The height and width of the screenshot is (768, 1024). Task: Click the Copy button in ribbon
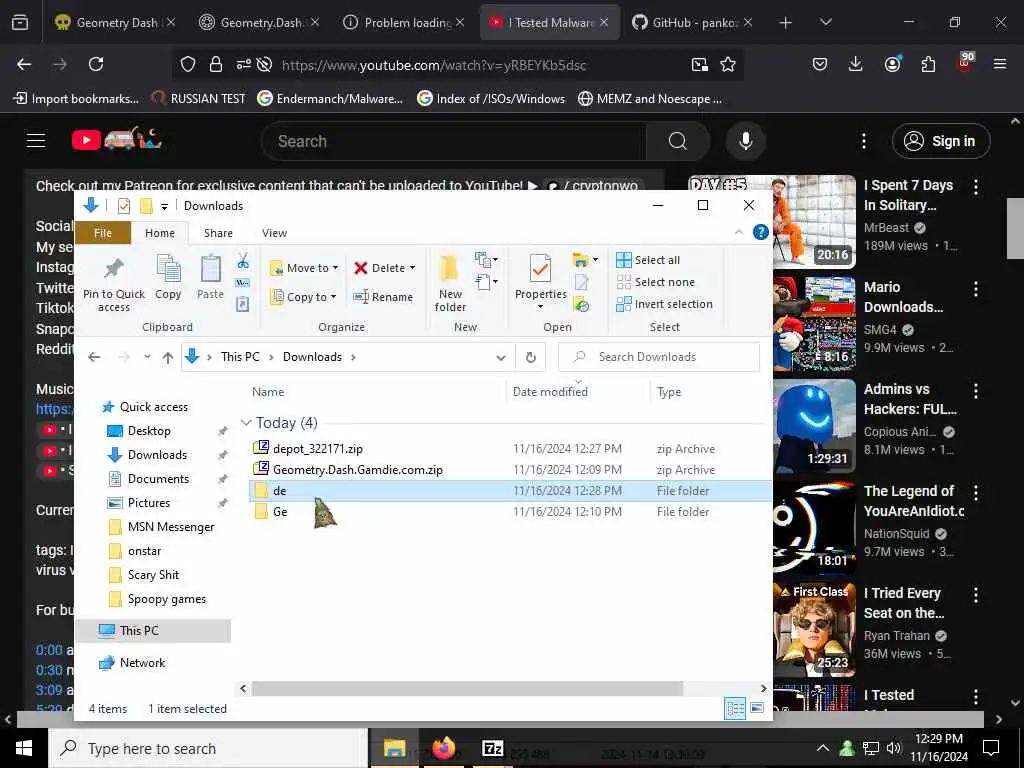click(168, 277)
